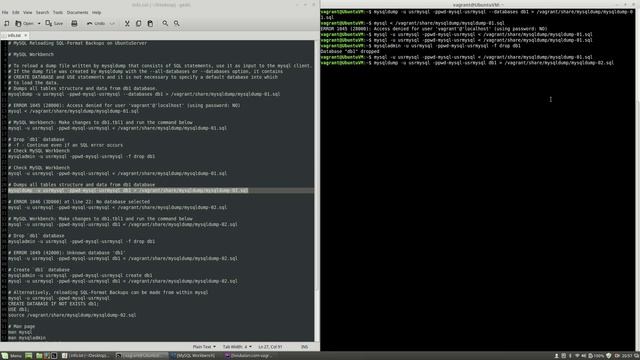Open the bluetooth icon in system tray
Viewport: 640px width, 360px height.
pyautogui.click(x=570, y=356)
